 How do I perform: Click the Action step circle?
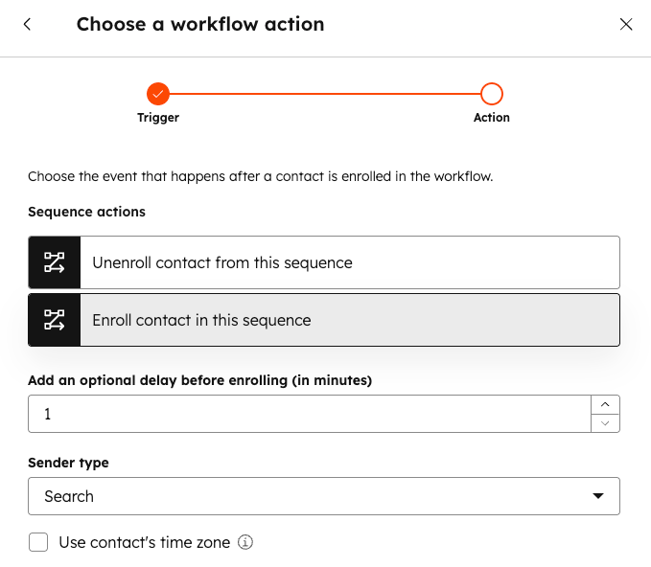point(492,94)
